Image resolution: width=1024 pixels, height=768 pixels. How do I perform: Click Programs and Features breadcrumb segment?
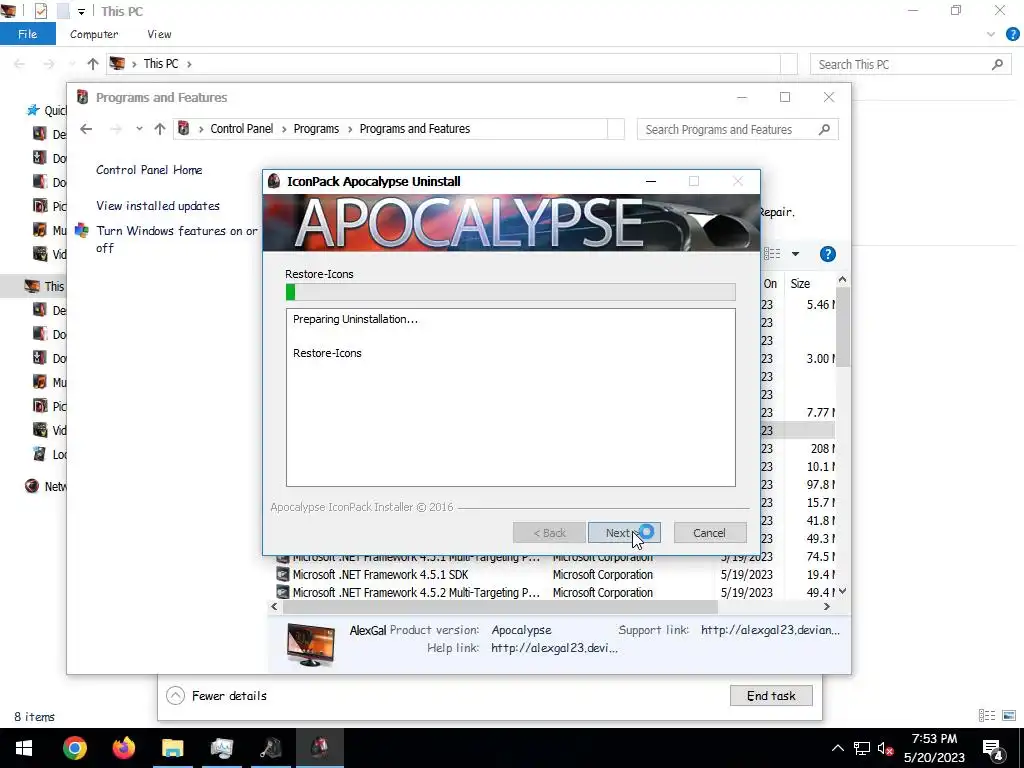coord(415,129)
